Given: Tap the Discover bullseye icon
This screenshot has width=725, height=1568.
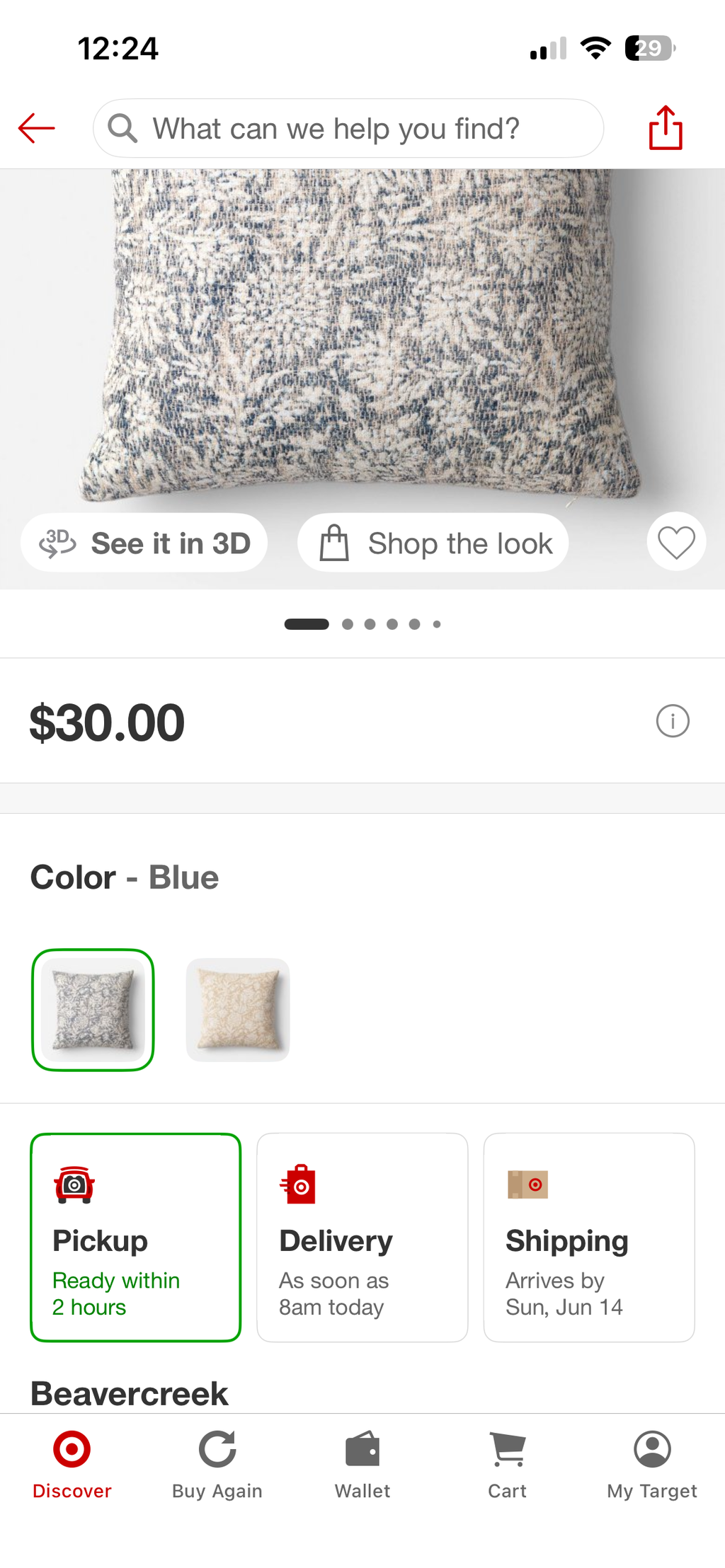Looking at the screenshot, I should point(72,1448).
